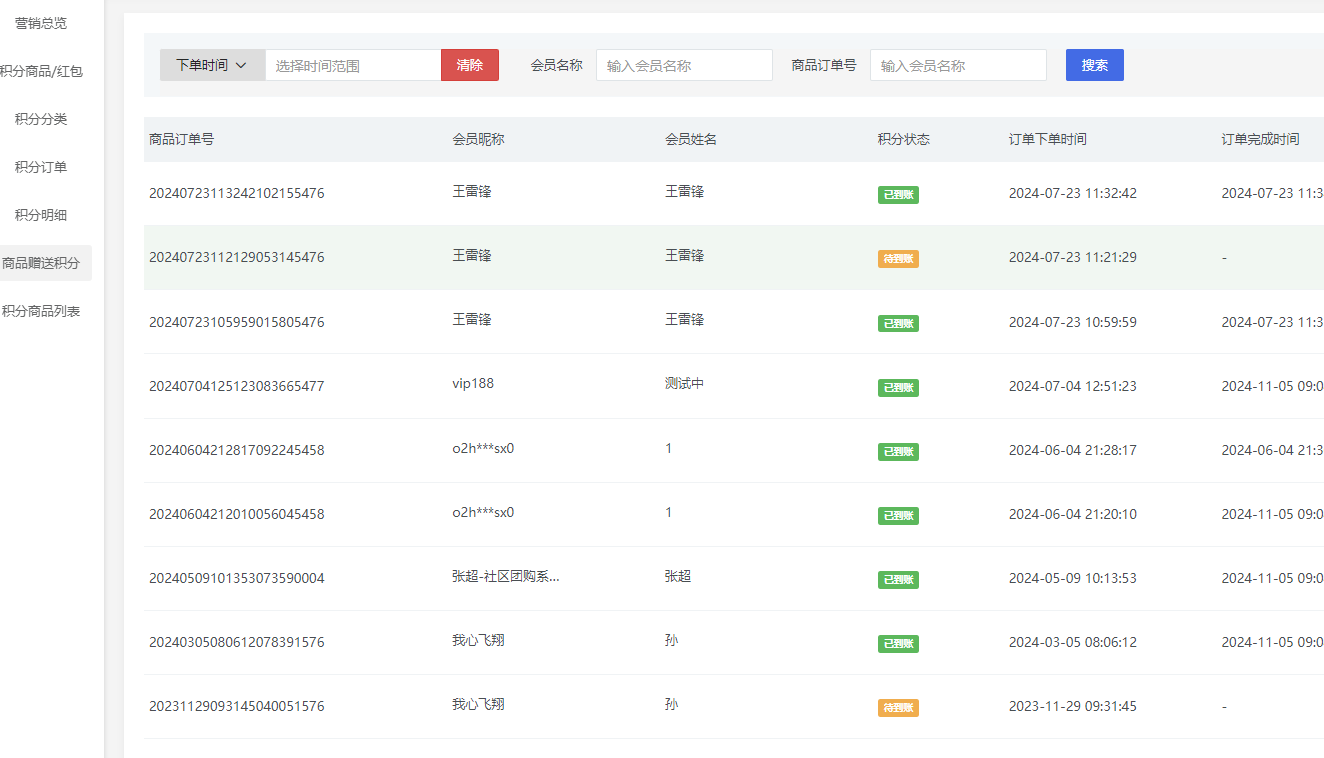This screenshot has width=1324, height=758.
Task: Open 营销总览 in sidebar
Action: [41, 23]
